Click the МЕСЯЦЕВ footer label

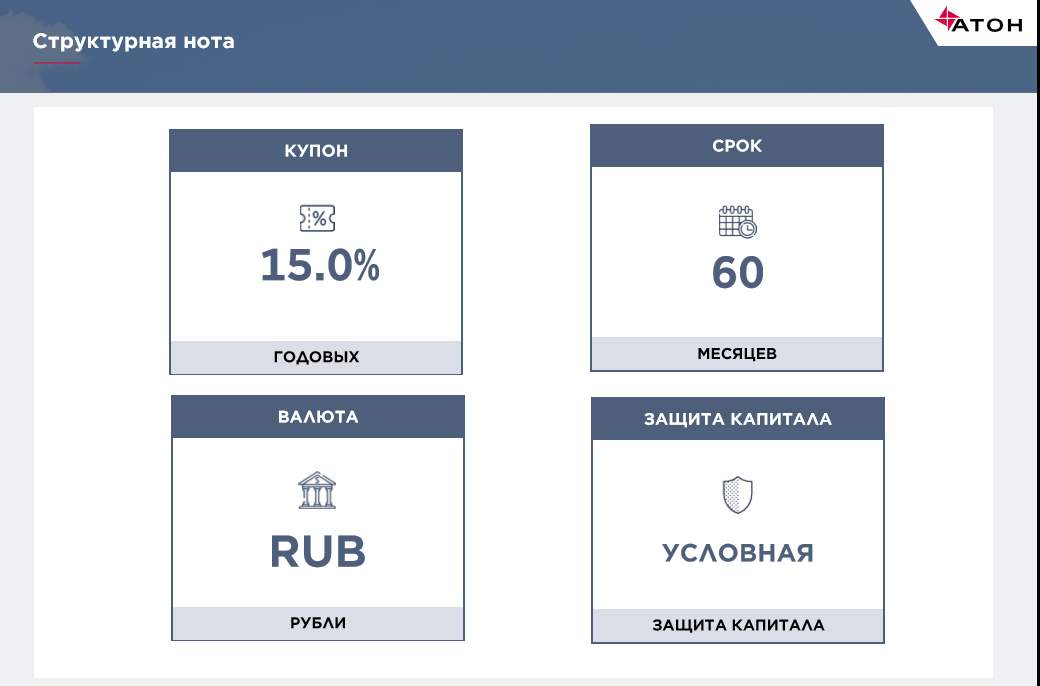[x=737, y=354]
